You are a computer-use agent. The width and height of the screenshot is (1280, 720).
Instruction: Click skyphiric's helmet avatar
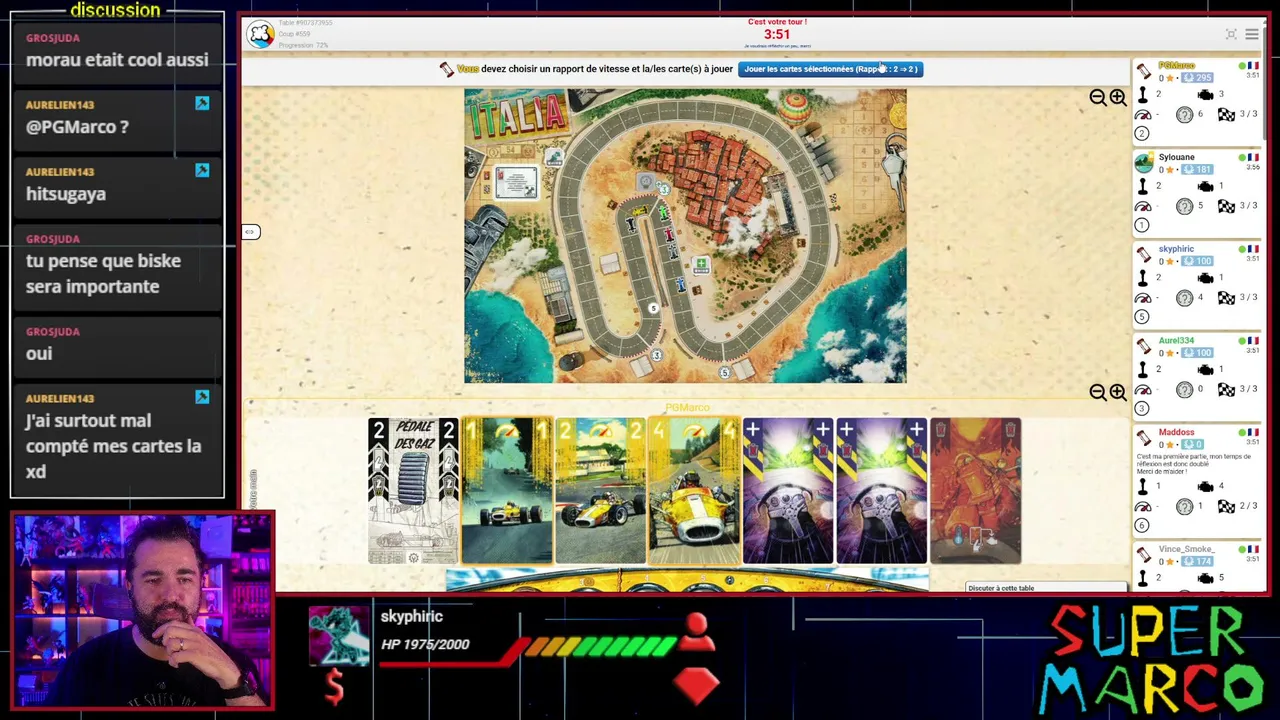[x=1144, y=255]
